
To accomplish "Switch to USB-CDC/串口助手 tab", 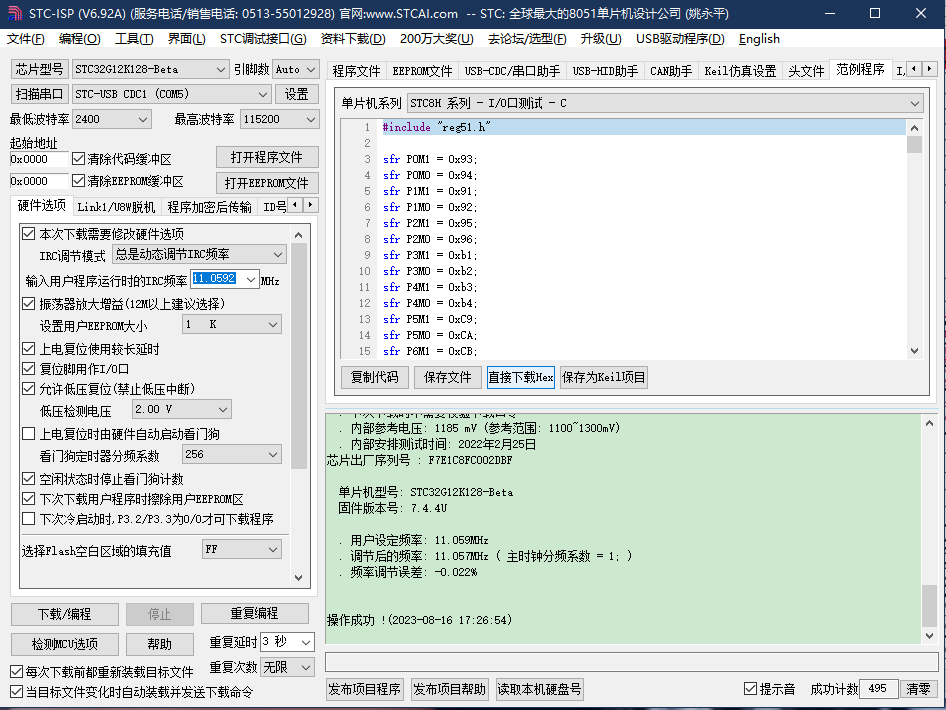I will pyautogui.click(x=512, y=71).
